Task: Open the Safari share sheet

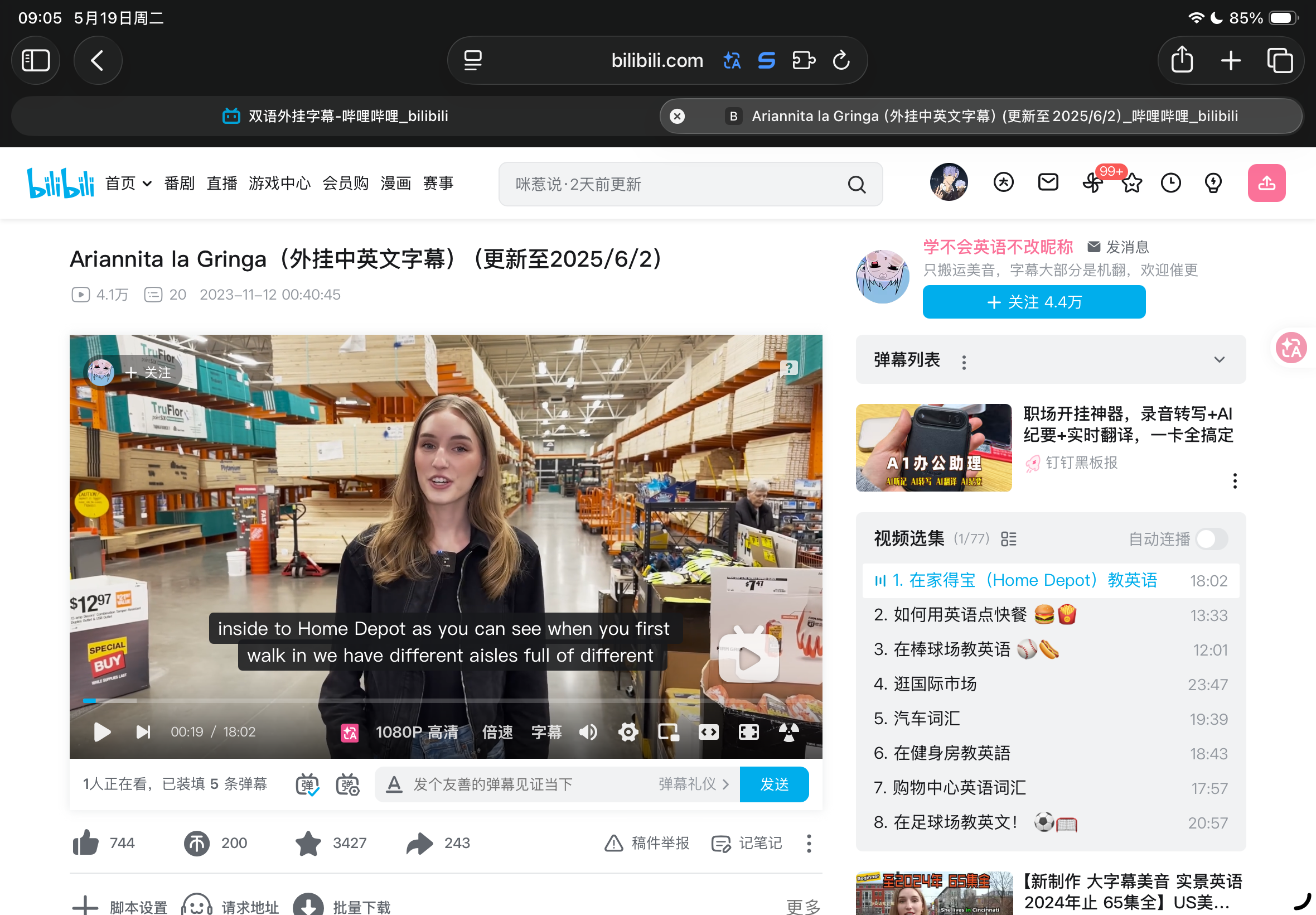Action: [x=1182, y=60]
